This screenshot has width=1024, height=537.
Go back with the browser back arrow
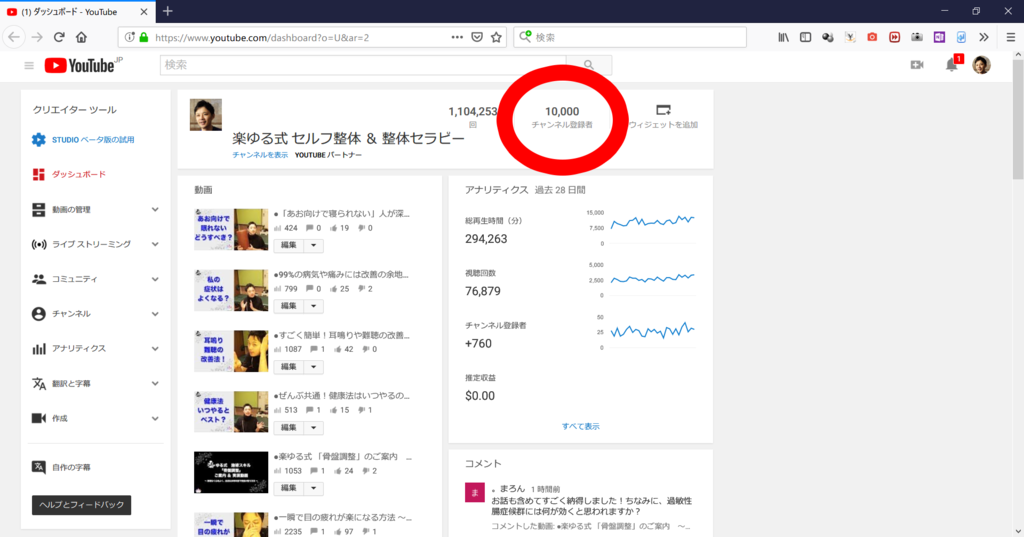pyautogui.click(x=14, y=37)
